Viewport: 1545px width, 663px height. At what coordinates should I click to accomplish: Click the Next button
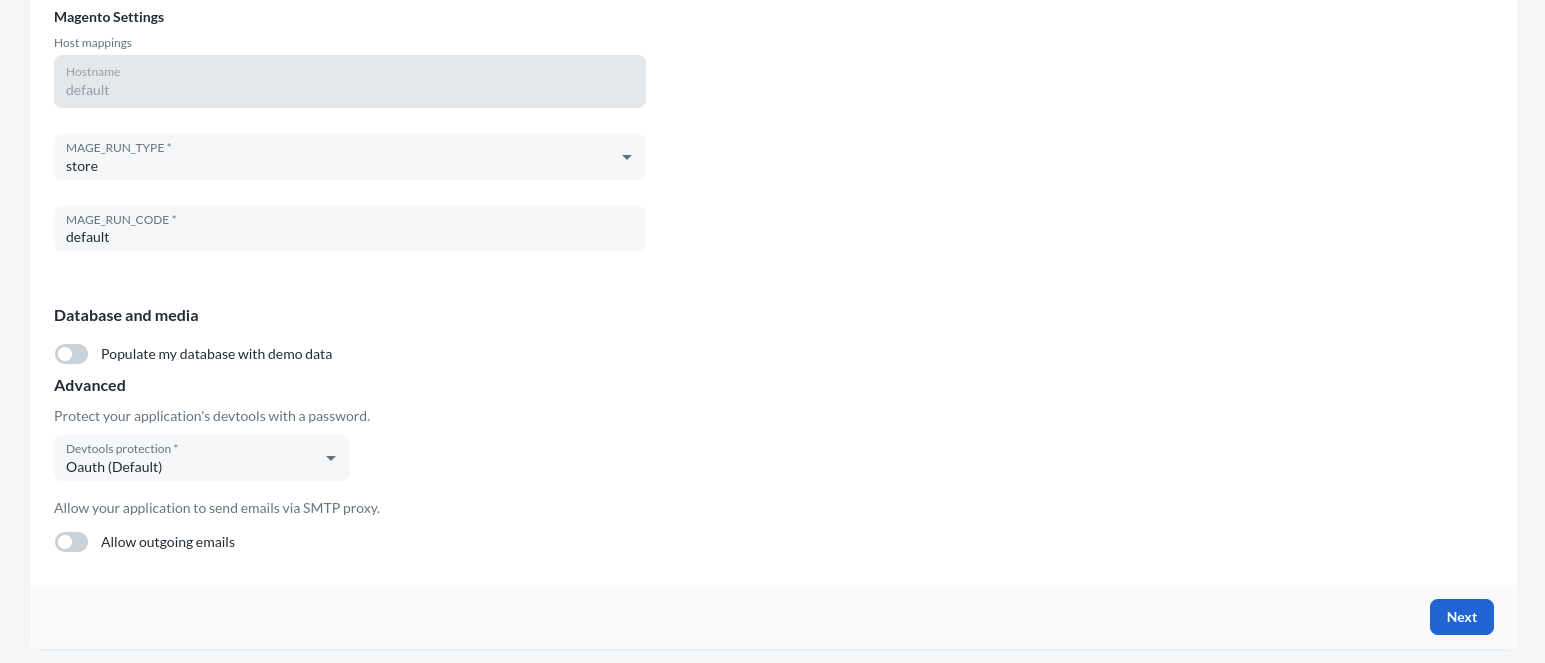coord(1461,617)
